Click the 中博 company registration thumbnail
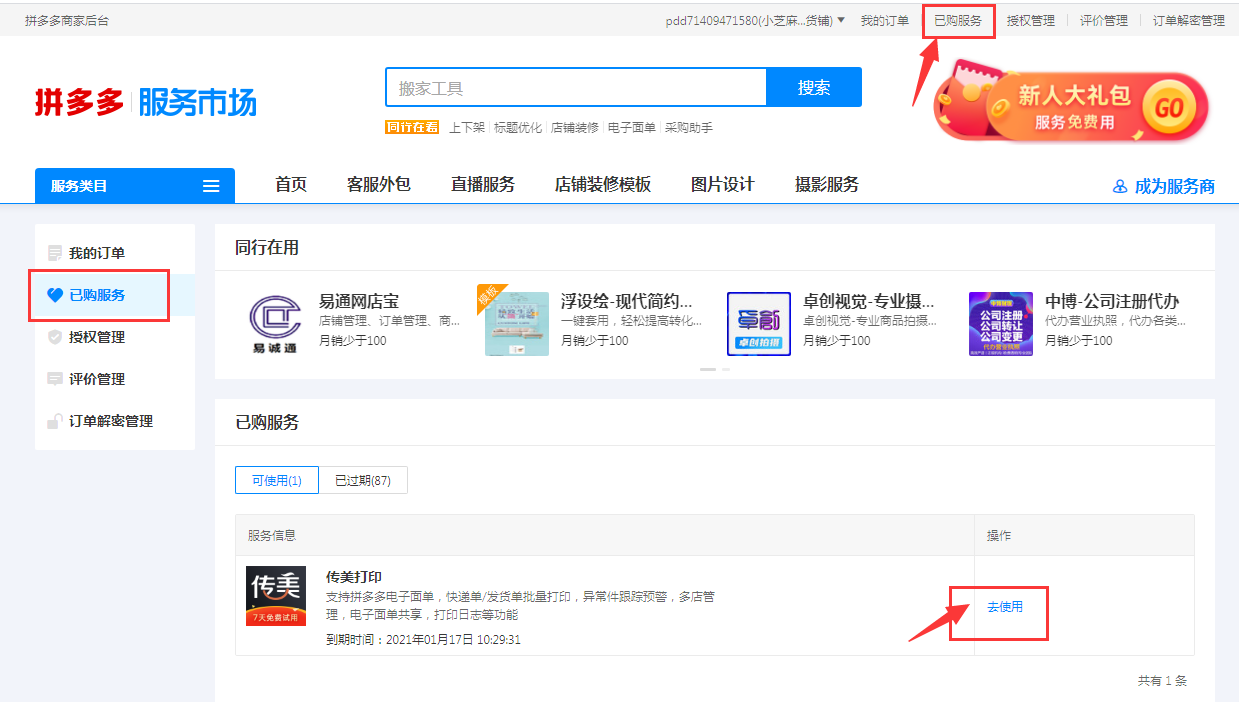 point(1000,323)
